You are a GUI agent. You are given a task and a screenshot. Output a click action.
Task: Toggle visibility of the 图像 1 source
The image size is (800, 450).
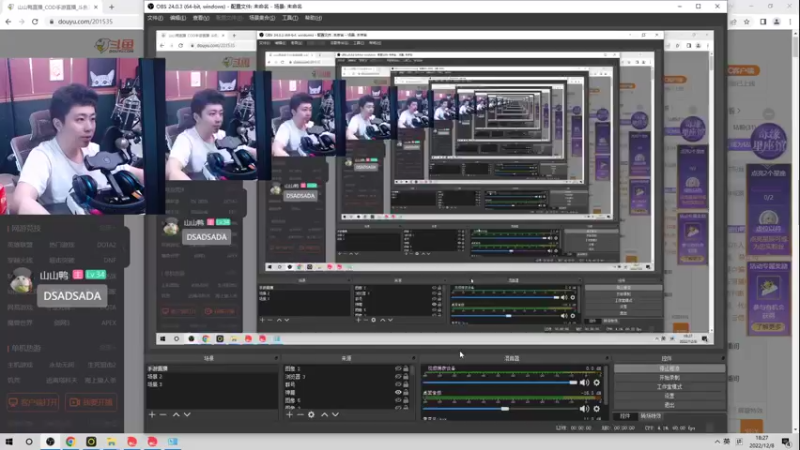click(x=398, y=368)
